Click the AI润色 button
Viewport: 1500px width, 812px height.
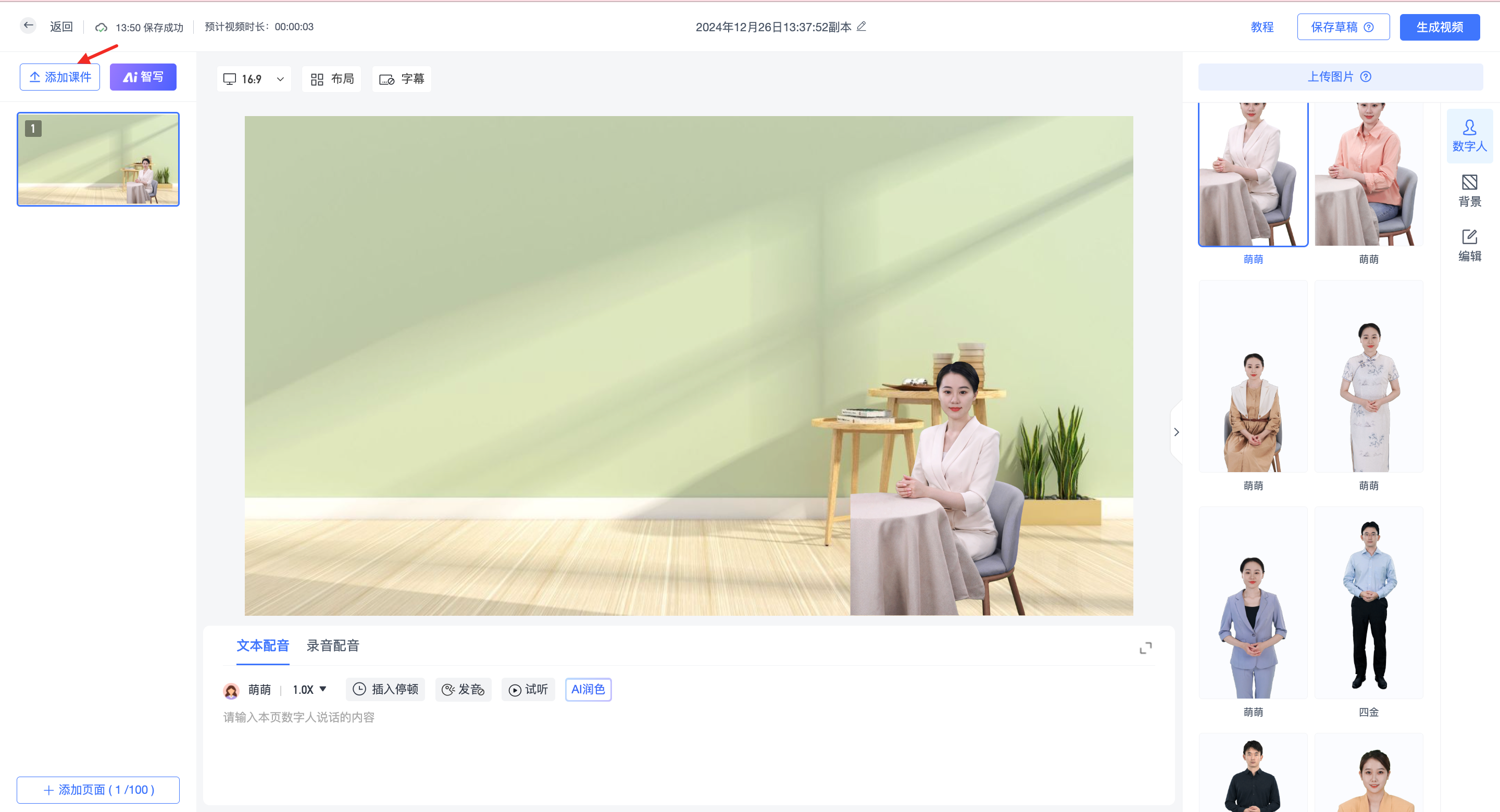(588, 689)
